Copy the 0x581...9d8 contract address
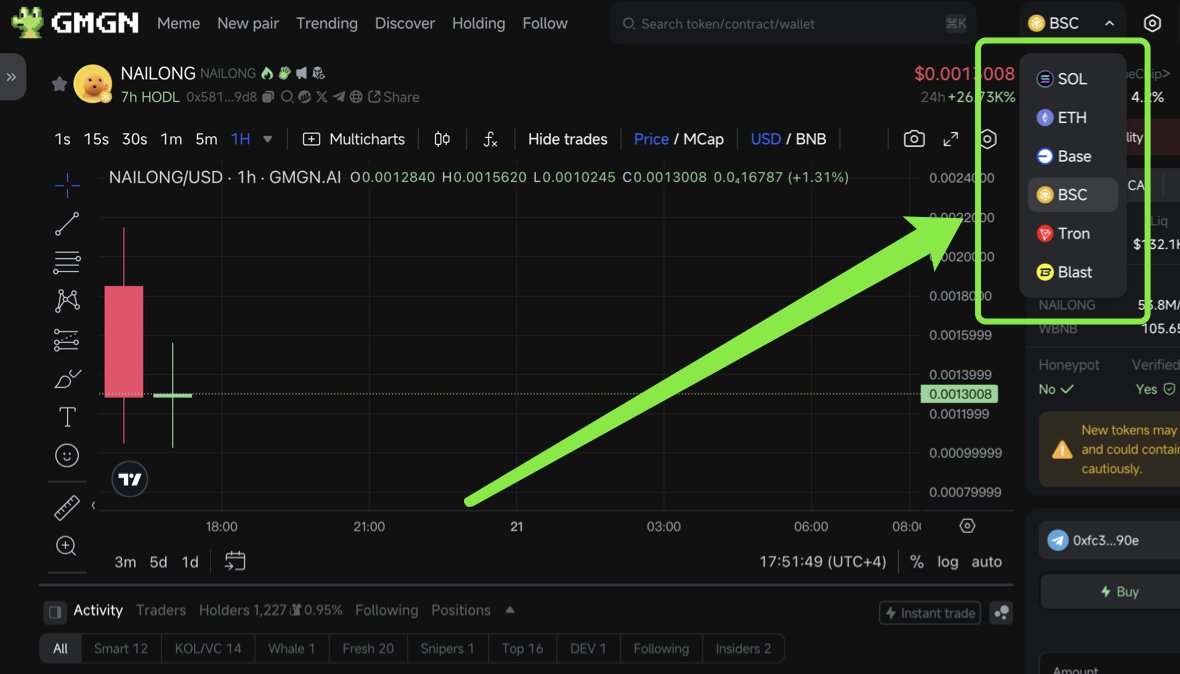 [267, 97]
